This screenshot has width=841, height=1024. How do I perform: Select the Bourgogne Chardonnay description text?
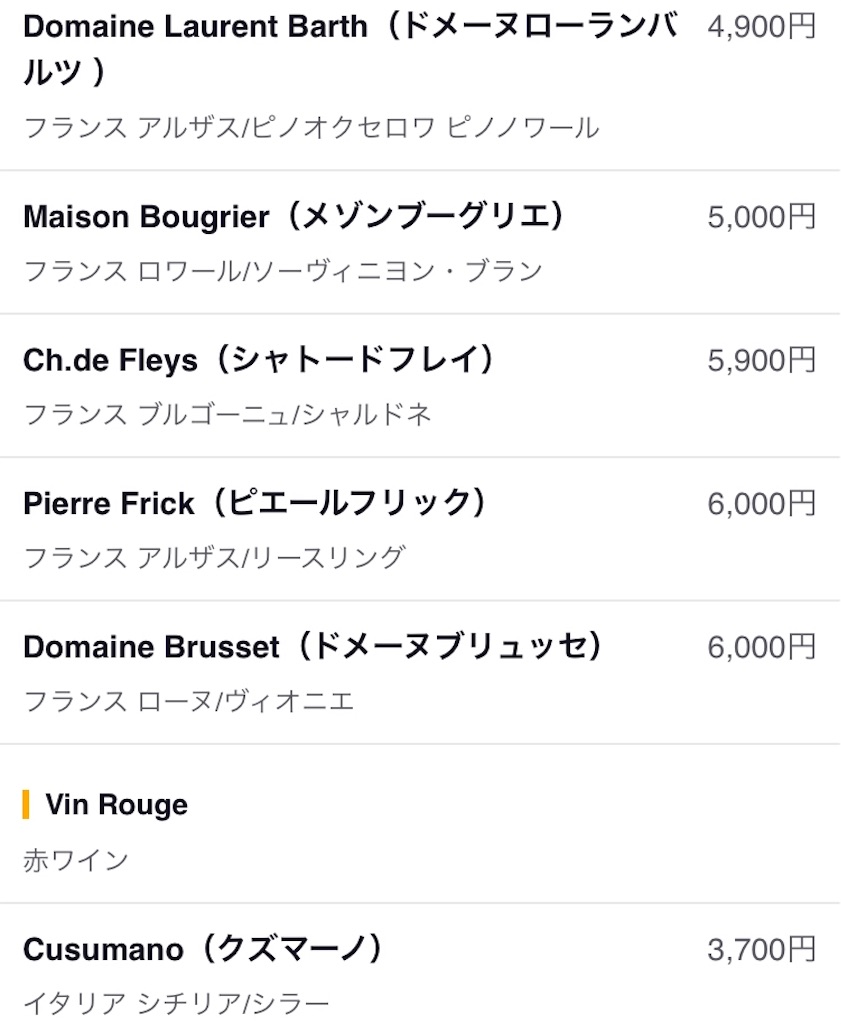[227, 414]
